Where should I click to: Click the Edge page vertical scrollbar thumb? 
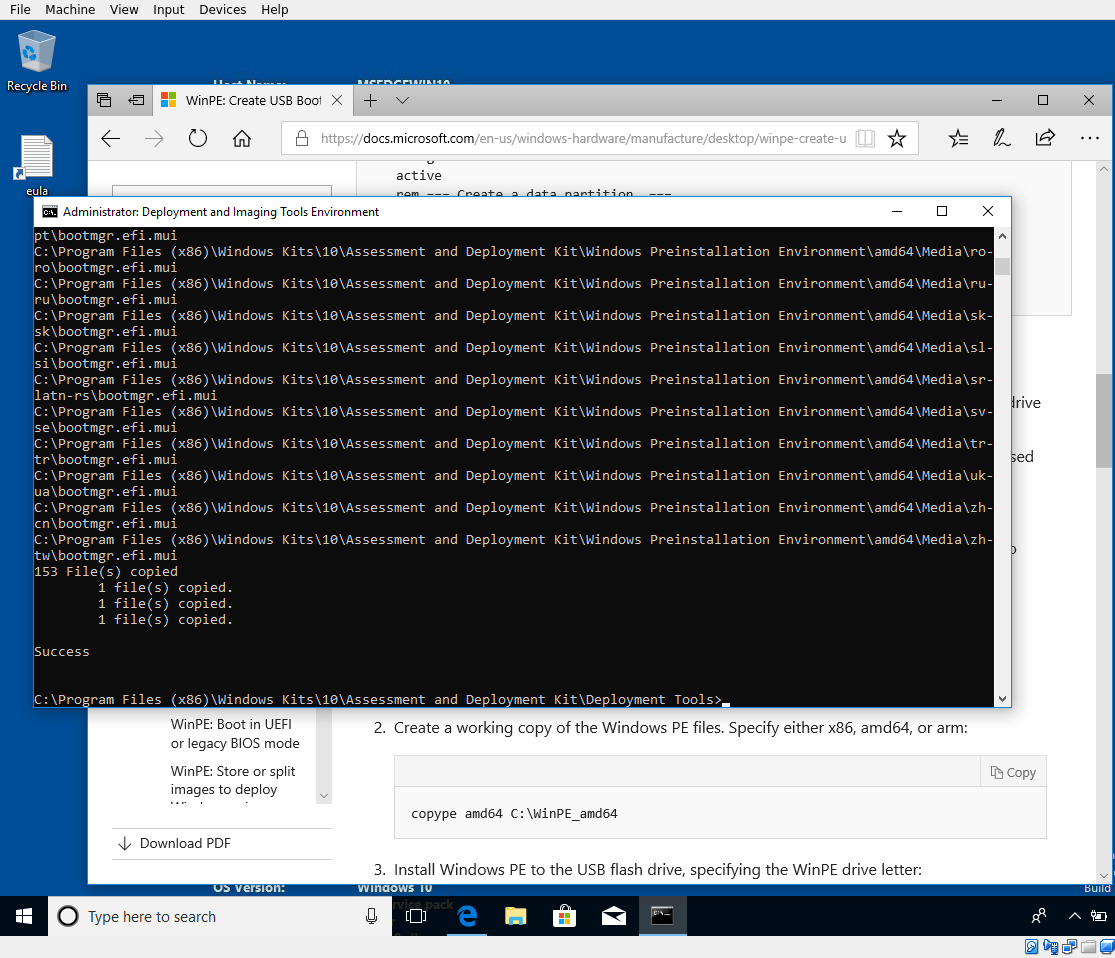1104,420
